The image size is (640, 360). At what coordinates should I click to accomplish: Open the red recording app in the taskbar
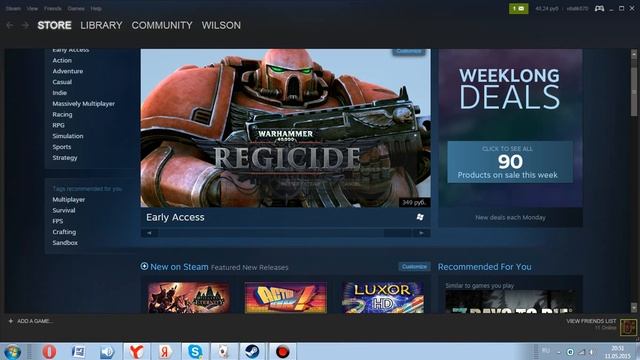coord(282,351)
